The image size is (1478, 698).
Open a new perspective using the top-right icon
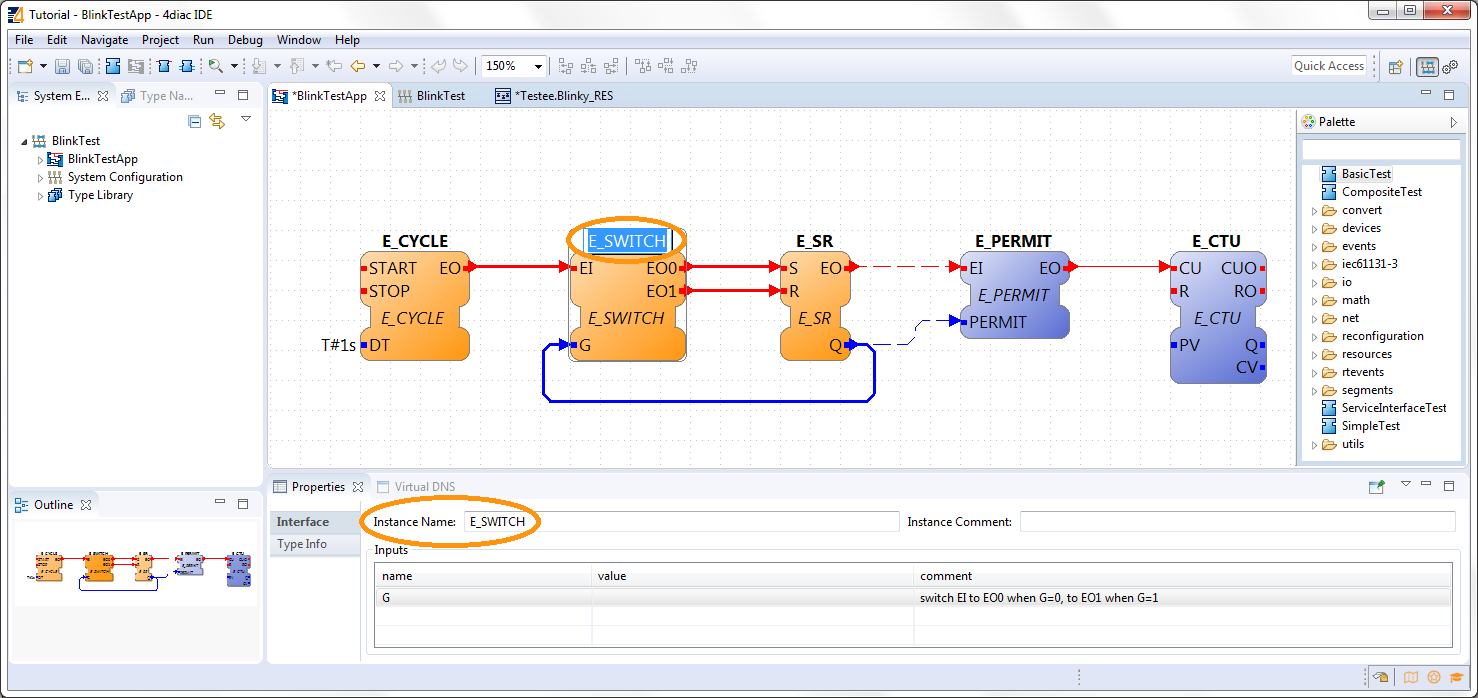(1396, 66)
